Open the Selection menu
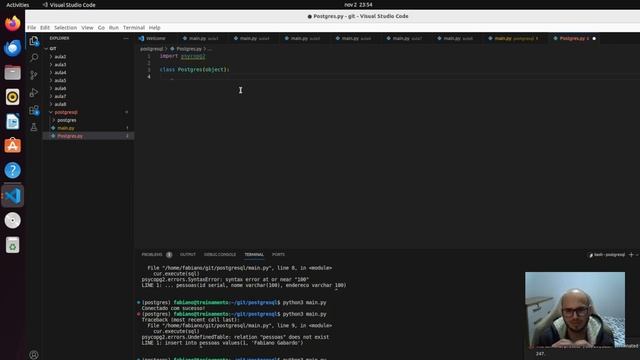 65,28
